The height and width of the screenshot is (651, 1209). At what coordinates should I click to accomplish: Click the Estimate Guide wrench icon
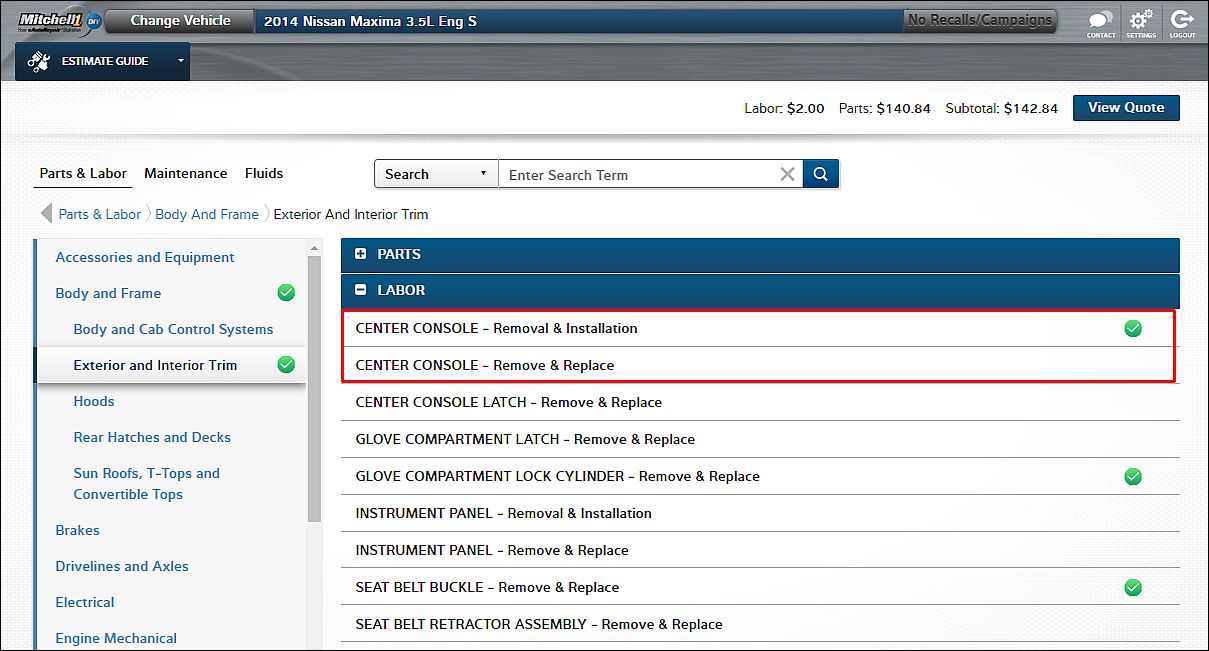pos(39,61)
